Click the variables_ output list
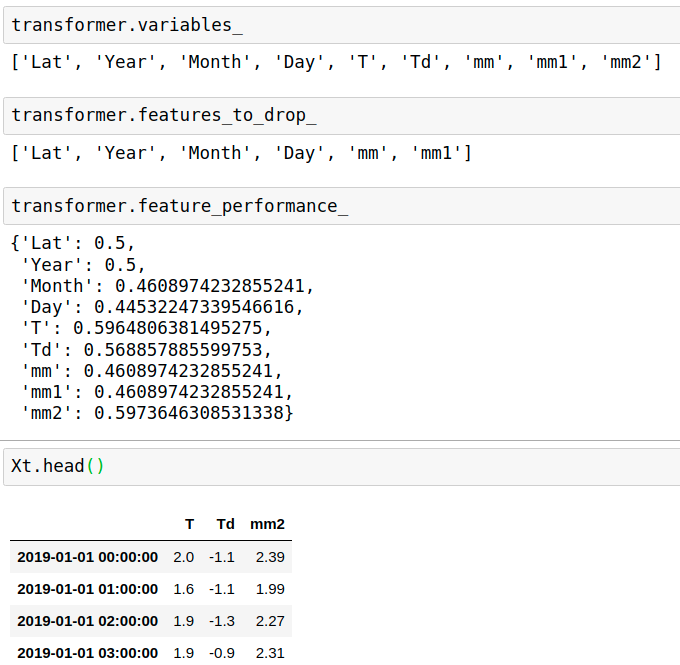Image resolution: width=680 pixels, height=665 pixels. click(x=336, y=62)
